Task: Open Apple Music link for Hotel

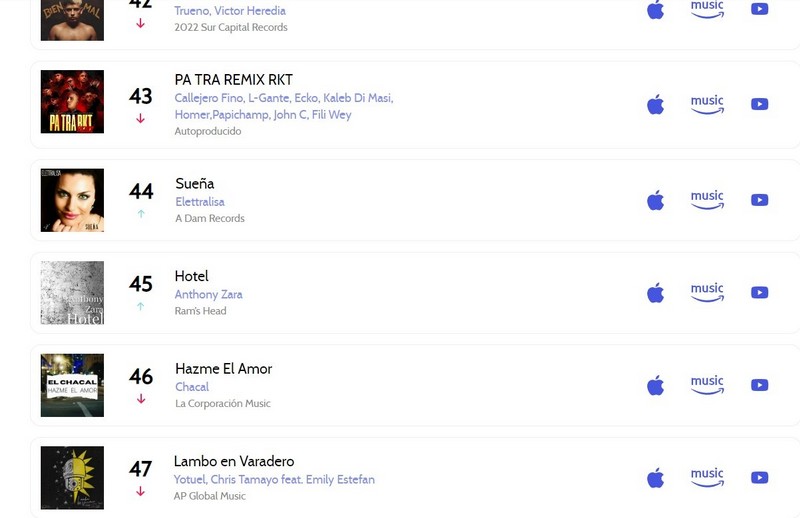Action: (x=656, y=293)
